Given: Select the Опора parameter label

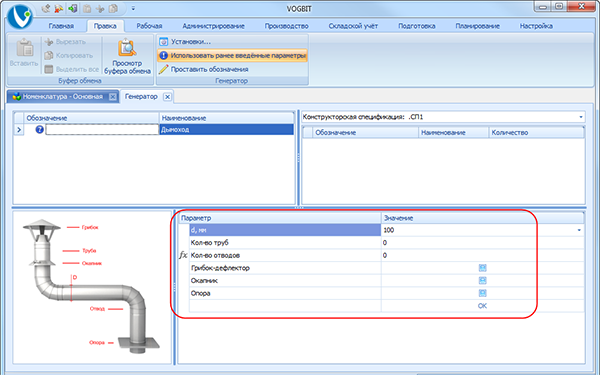Looking at the screenshot, I should point(201,293).
